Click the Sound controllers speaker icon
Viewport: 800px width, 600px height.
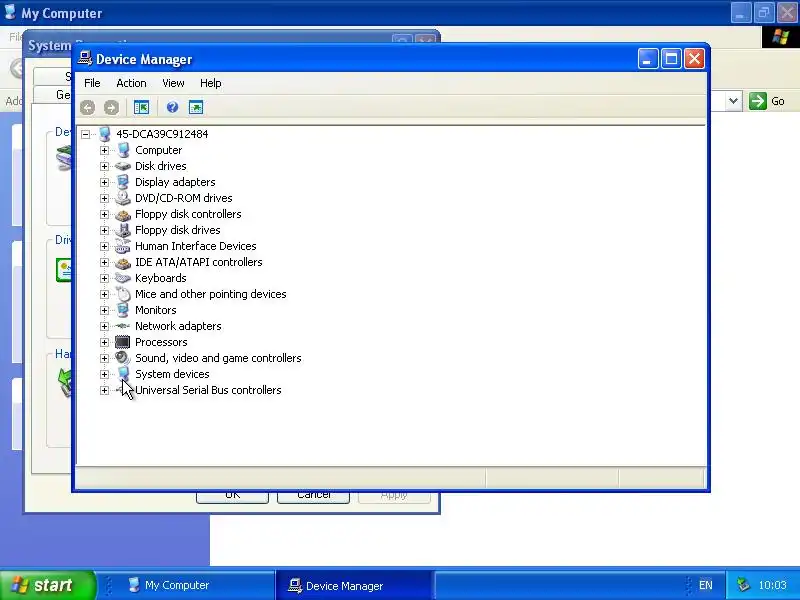point(123,358)
